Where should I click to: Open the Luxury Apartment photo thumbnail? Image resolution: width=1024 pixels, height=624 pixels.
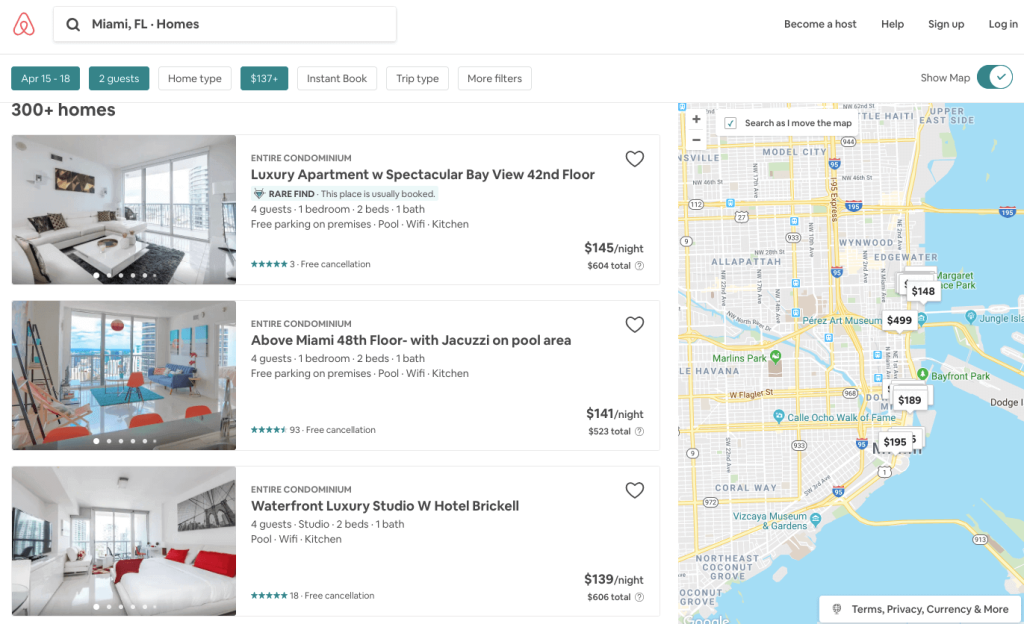tap(123, 210)
